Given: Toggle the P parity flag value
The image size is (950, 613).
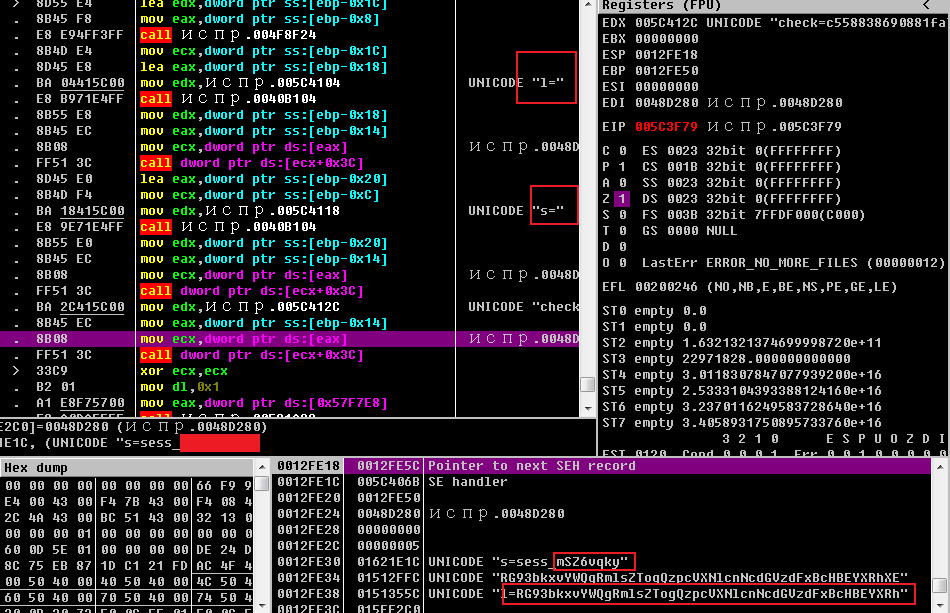Looking at the screenshot, I should coord(619,167).
